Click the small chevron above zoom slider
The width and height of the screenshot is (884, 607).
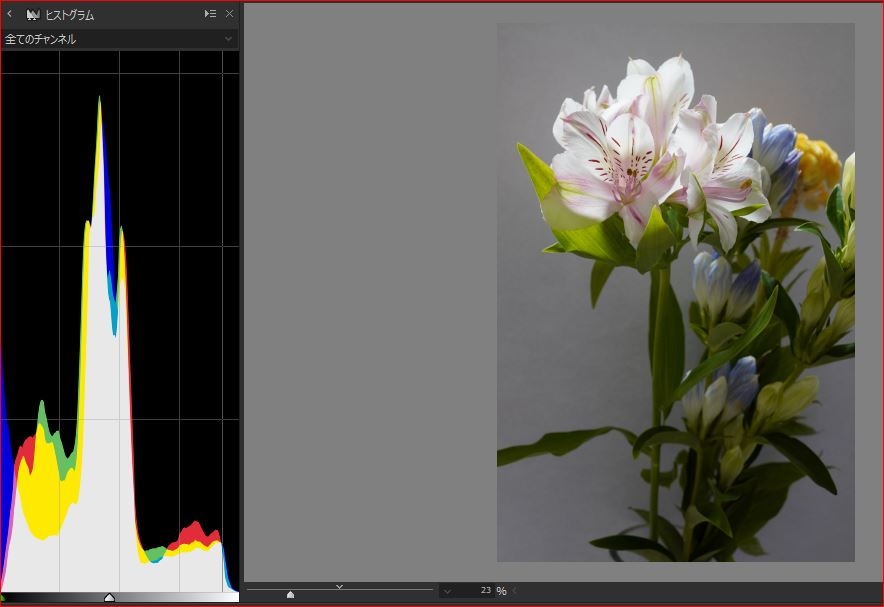coord(339,587)
